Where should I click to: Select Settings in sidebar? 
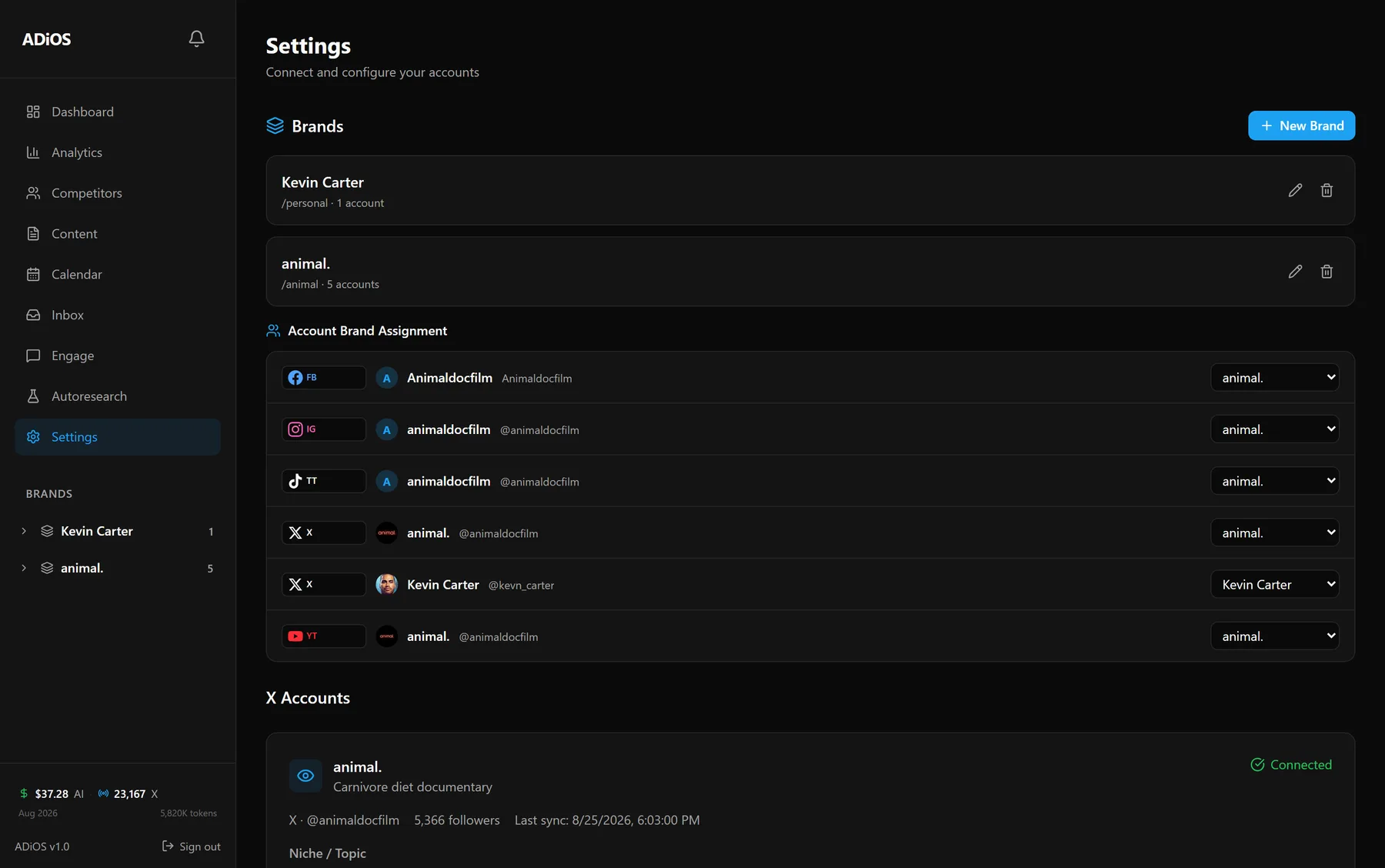(118, 437)
